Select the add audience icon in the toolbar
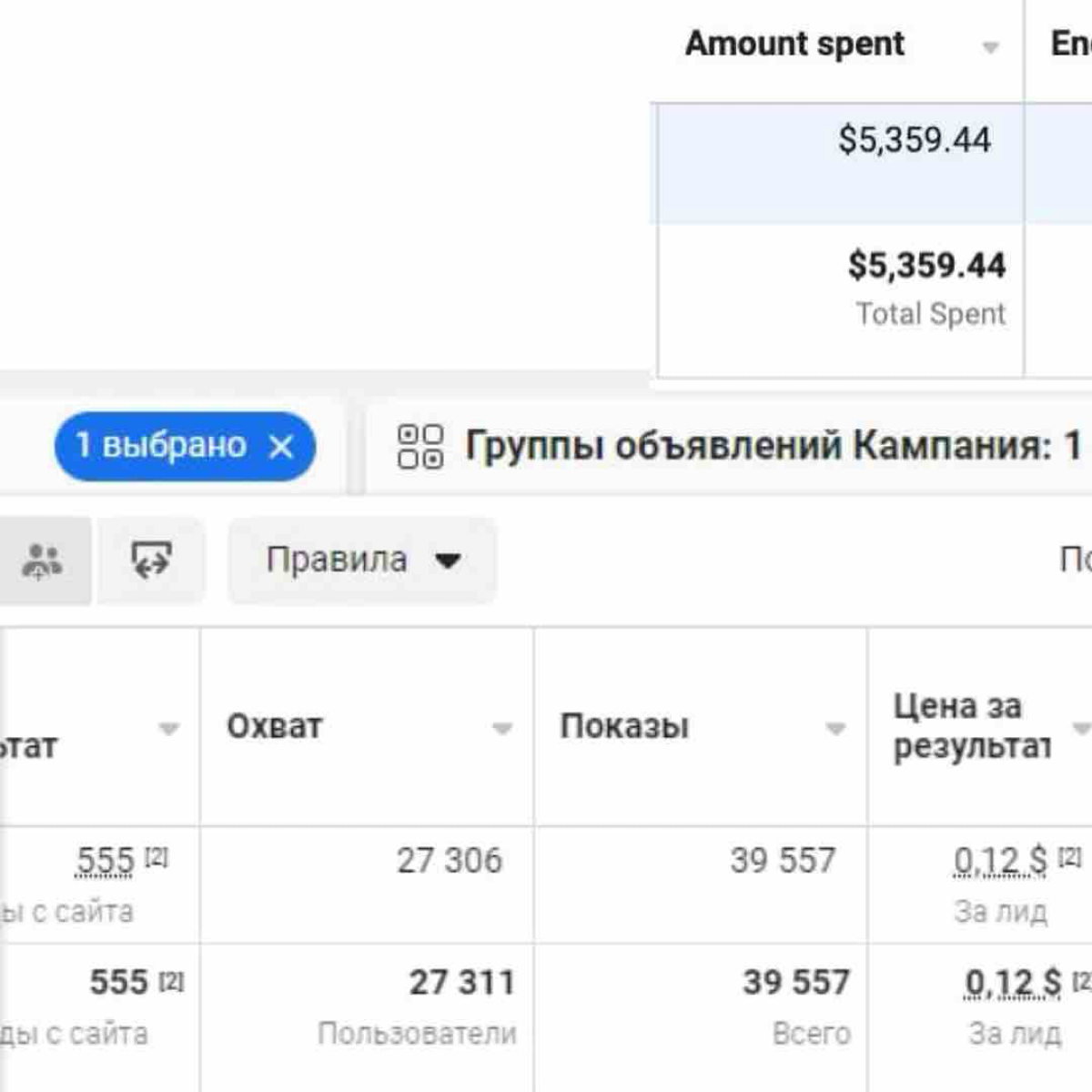1092x1092 pixels. [43, 560]
